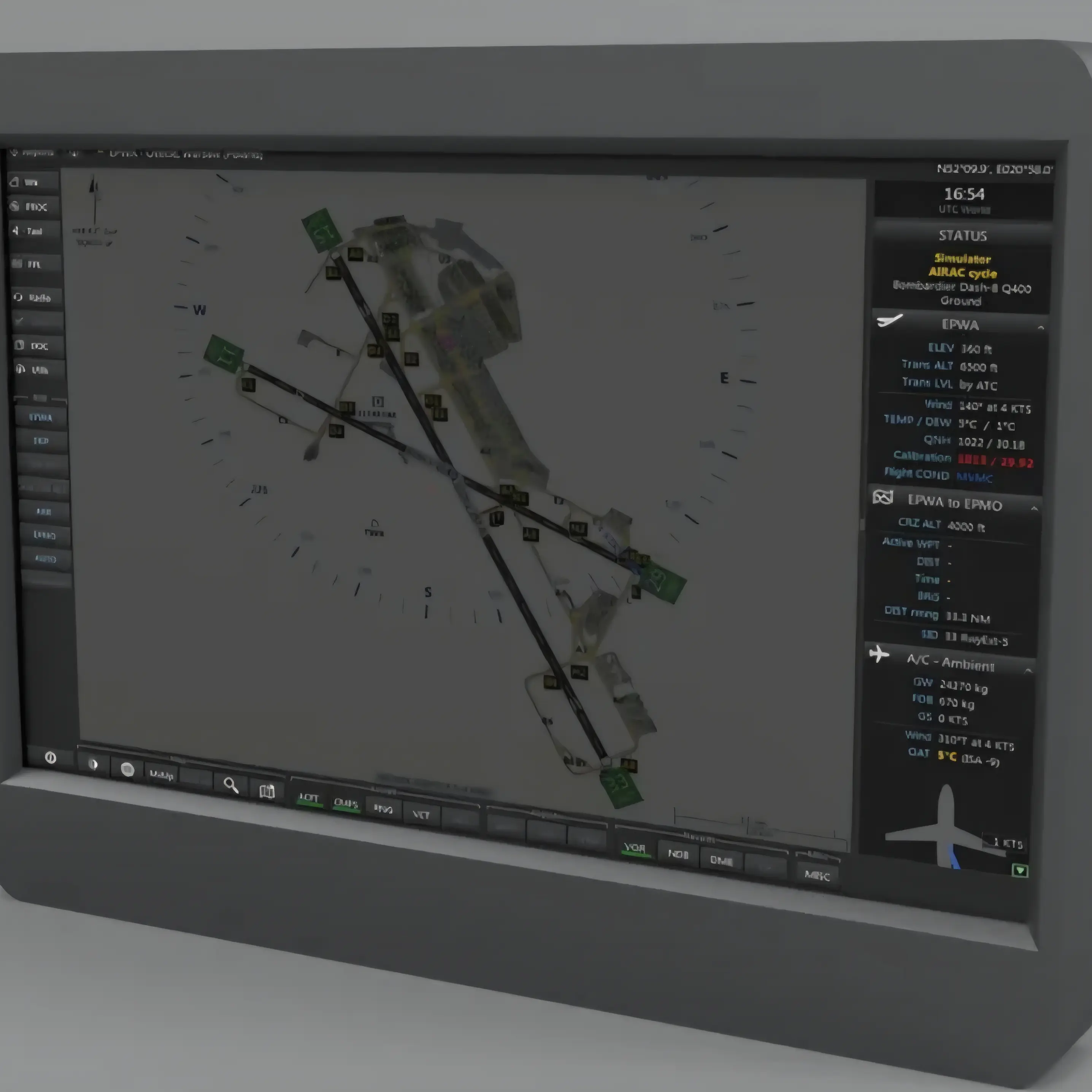Image resolution: width=1092 pixels, height=1092 pixels.
Task: Select the green runway 29 end marker
Action: (x=661, y=582)
